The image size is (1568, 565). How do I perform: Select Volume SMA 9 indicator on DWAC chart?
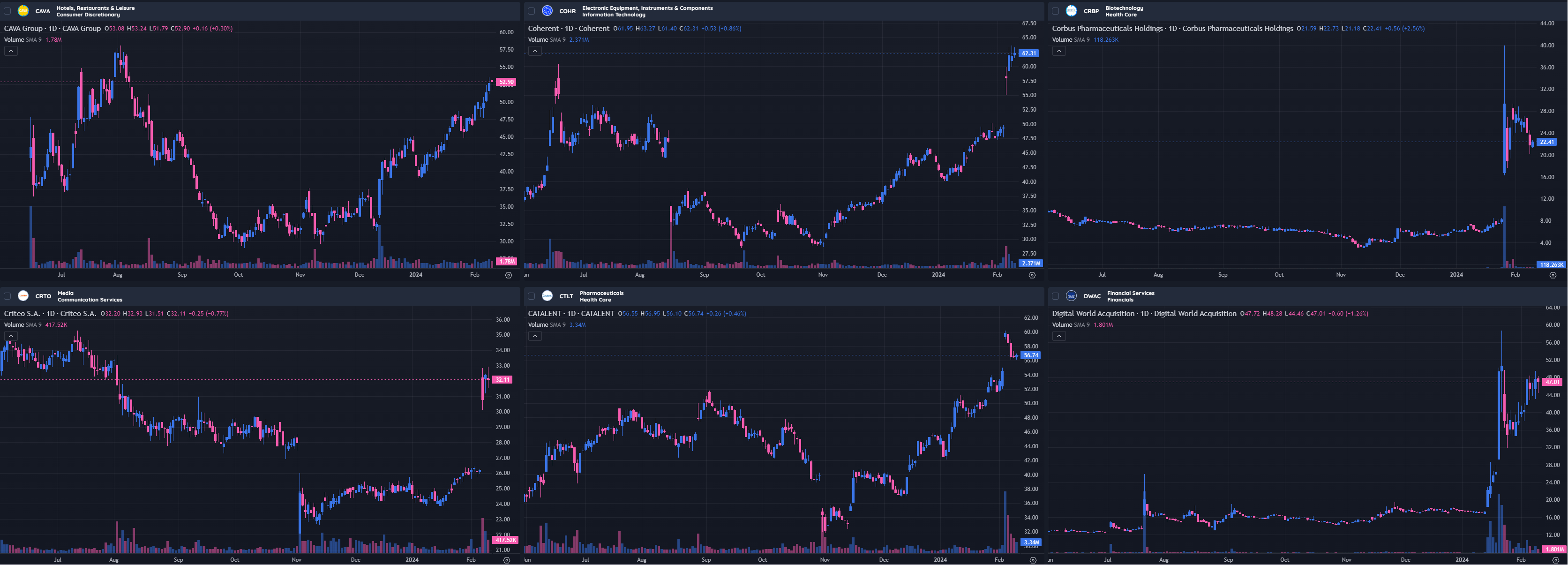1071,324
